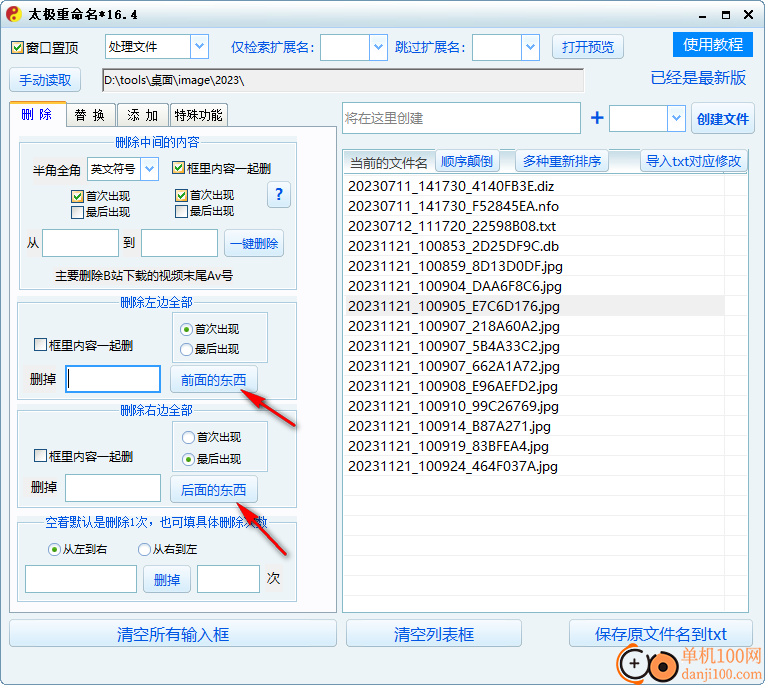Click 保存原文件名到txt button
765x685 pixels.
(661, 634)
